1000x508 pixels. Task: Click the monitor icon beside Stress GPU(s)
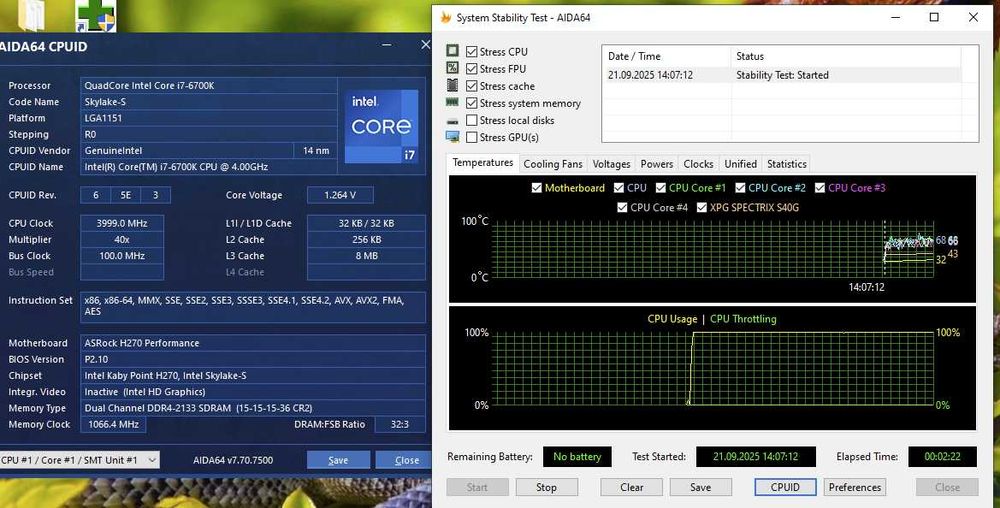(x=452, y=136)
